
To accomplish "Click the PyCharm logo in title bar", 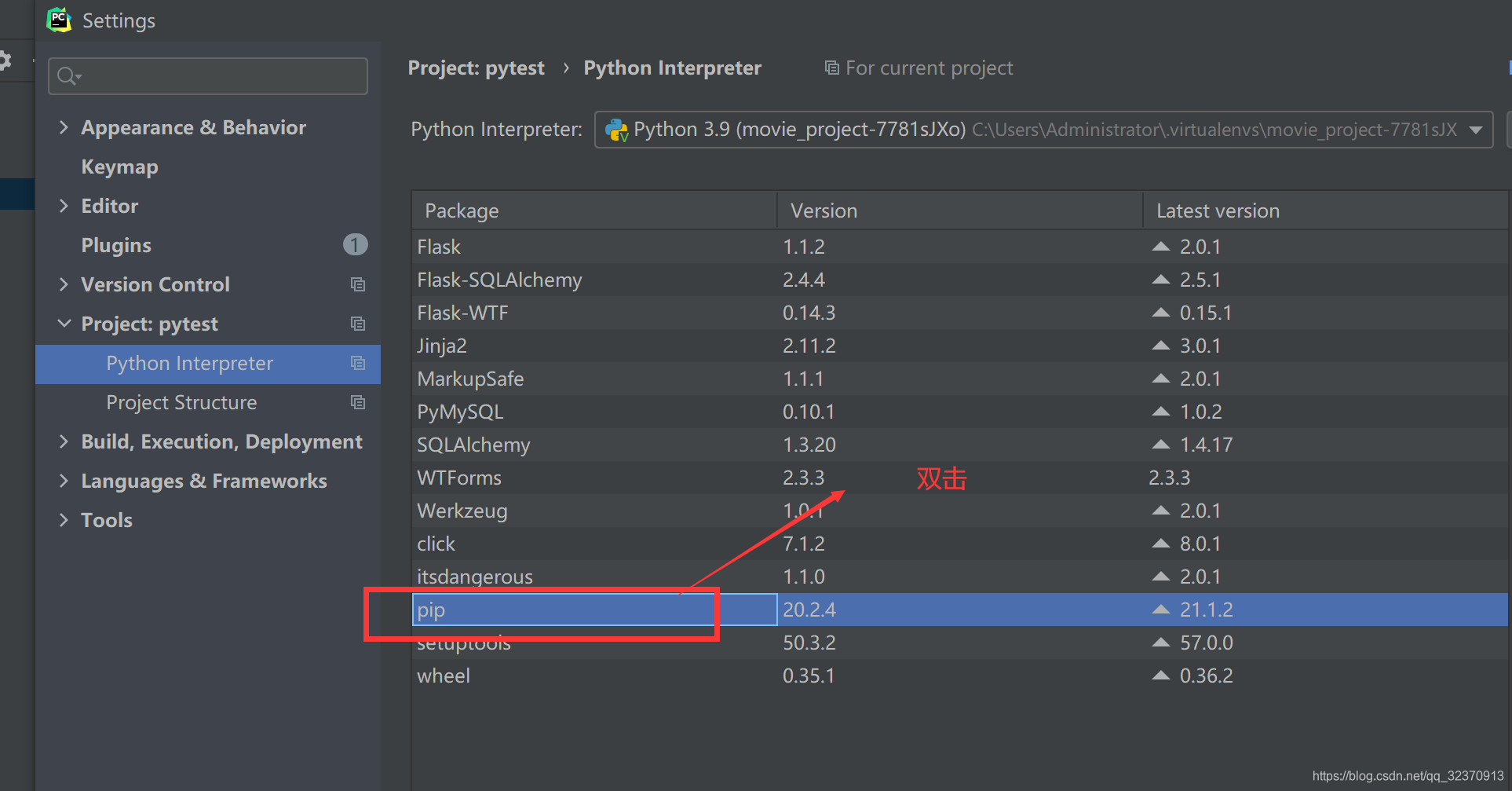I will point(59,20).
